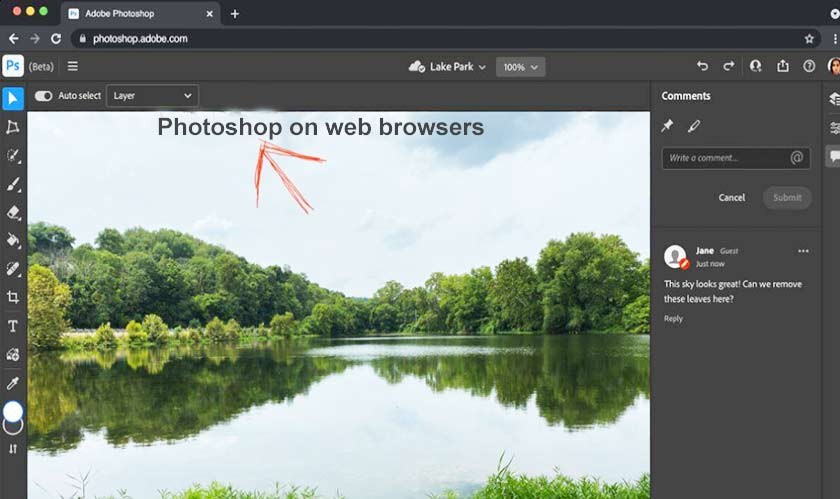Click Jane's comment text about the sky
The width and height of the screenshot is (840, 499).
tap(733, 292)
